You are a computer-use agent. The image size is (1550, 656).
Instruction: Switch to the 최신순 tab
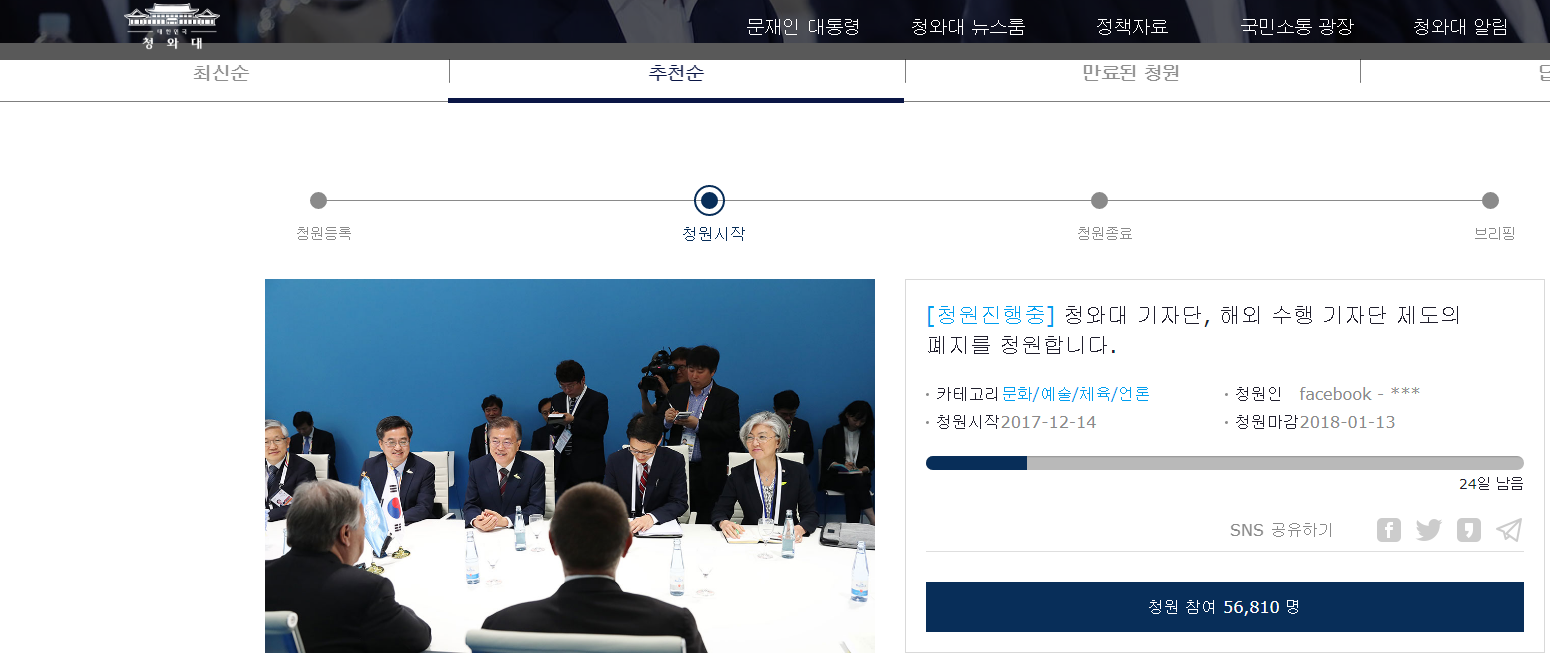click(x=221, y=73)
